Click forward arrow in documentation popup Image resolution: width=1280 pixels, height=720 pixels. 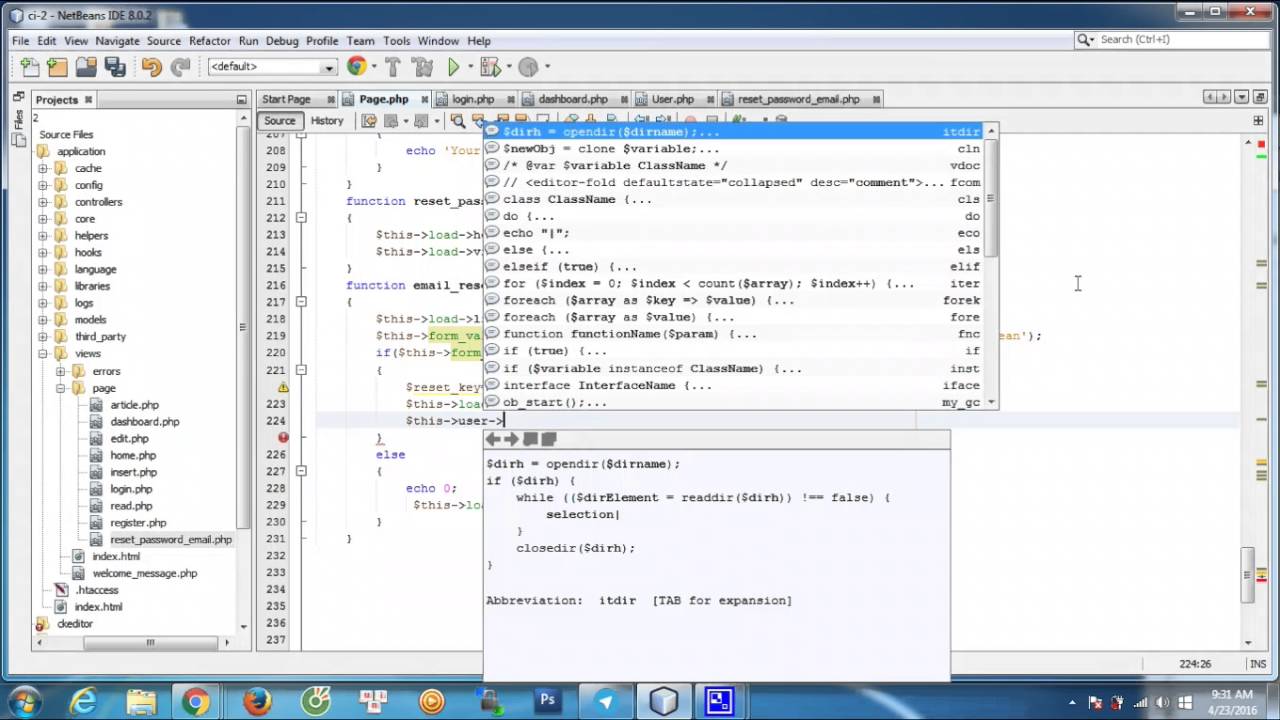tap(511, 439)
